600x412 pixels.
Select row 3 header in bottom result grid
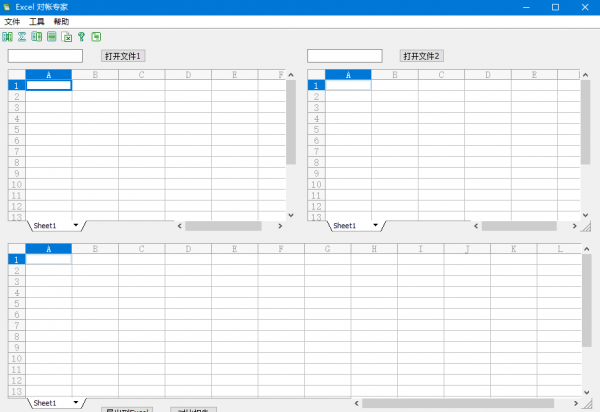(x=17, y=282)
